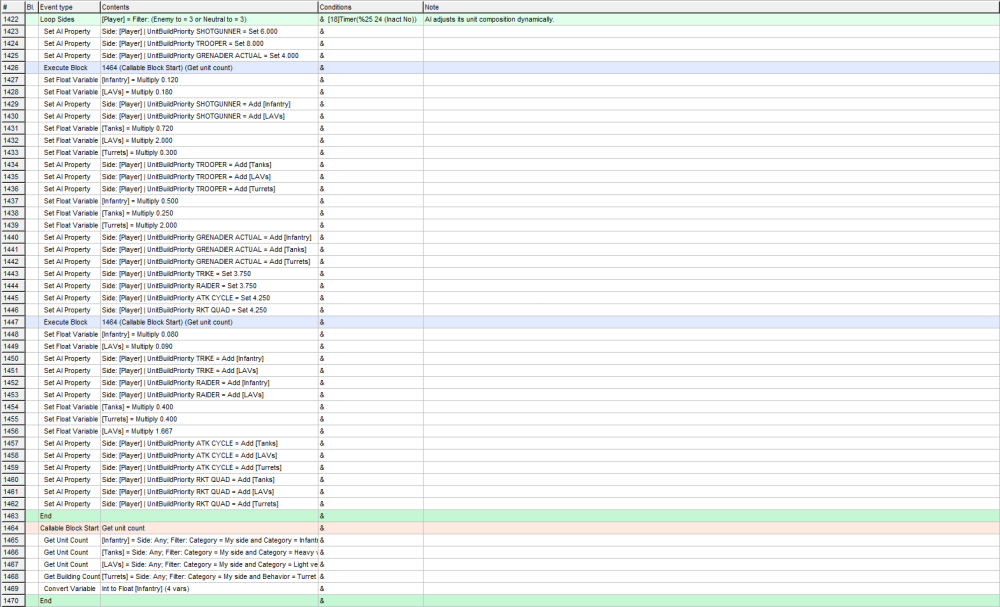Select the "Loop Sides" event type cell
Screen dimensions: 1000x607
(x=69, y=19)
